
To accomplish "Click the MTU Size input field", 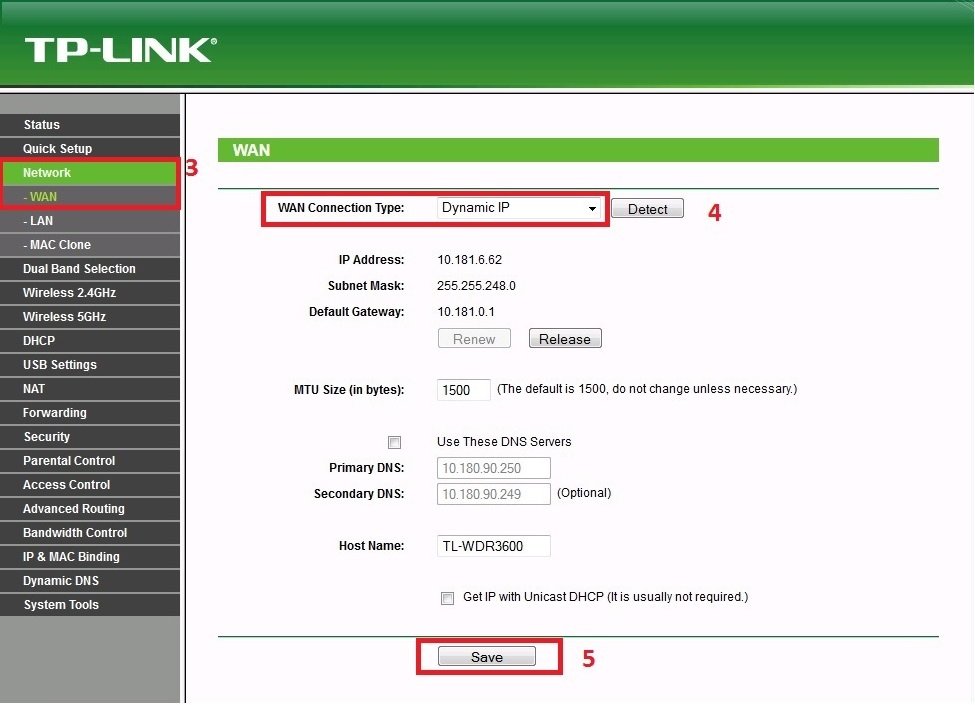I will [464, 390].
